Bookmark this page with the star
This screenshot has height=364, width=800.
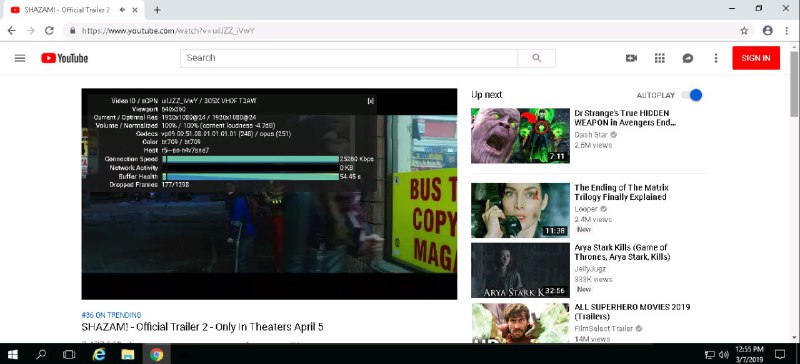pyautogui.click(x=744, y=31)
